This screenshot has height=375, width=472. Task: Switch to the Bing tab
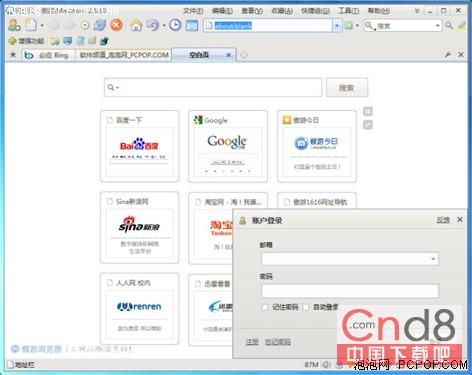tap(49, 55)
